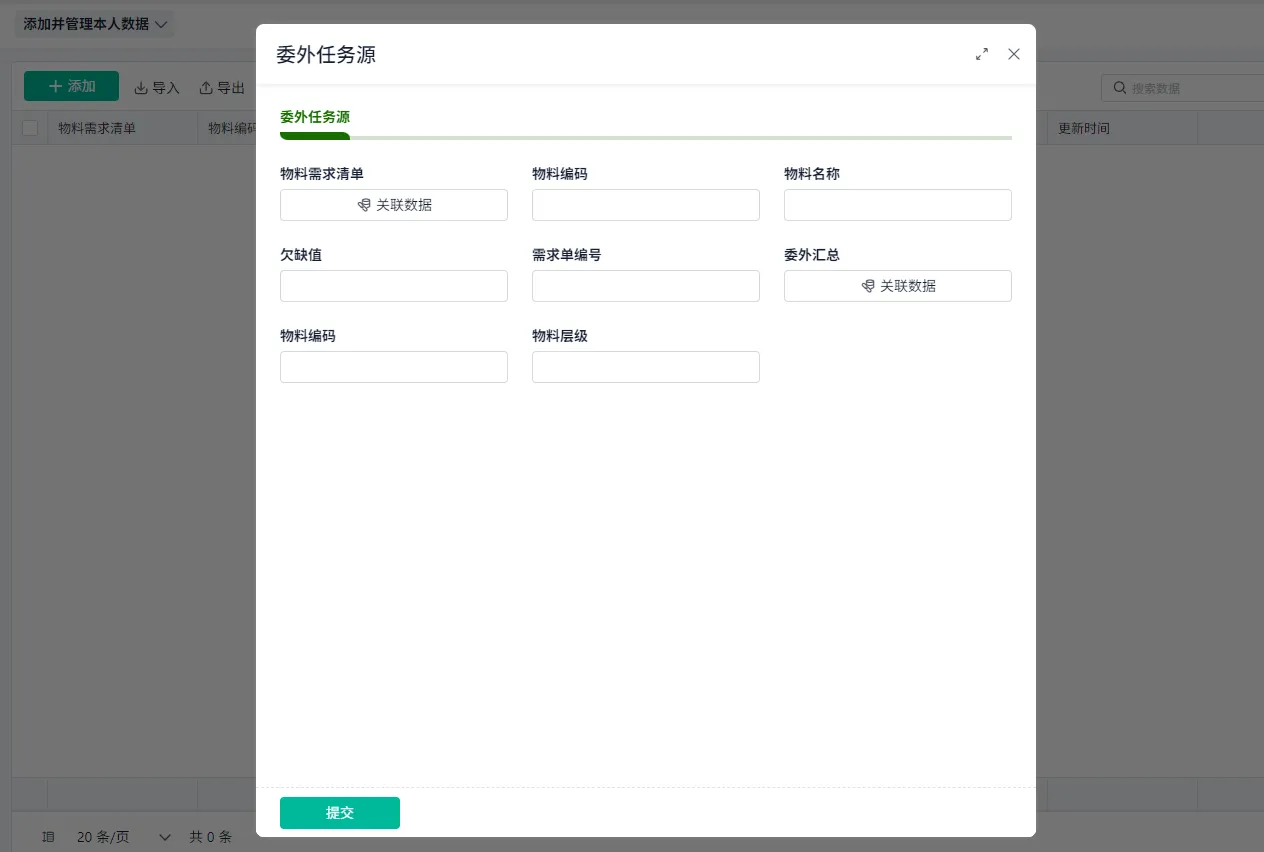Expand the dialog to fullscreen

(x=982, y=54)
